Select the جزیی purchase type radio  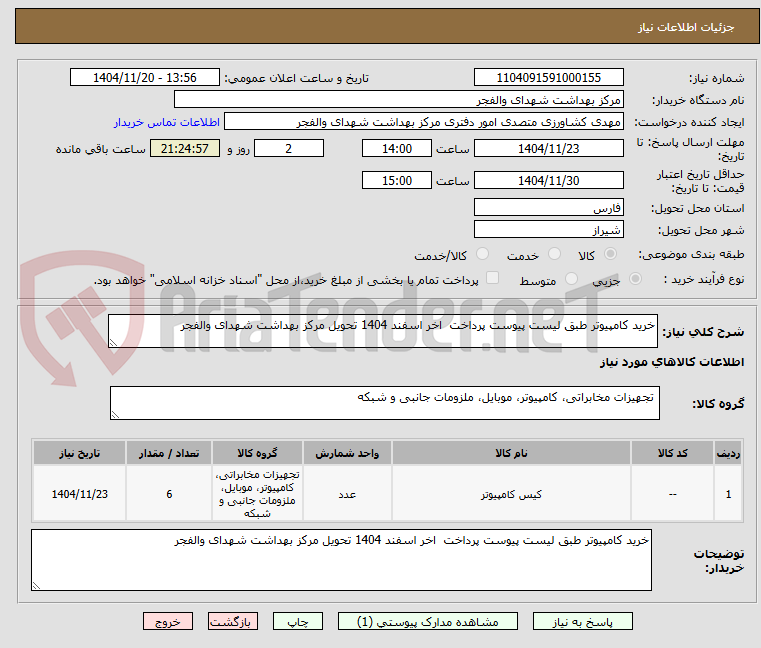pos(635,279)
